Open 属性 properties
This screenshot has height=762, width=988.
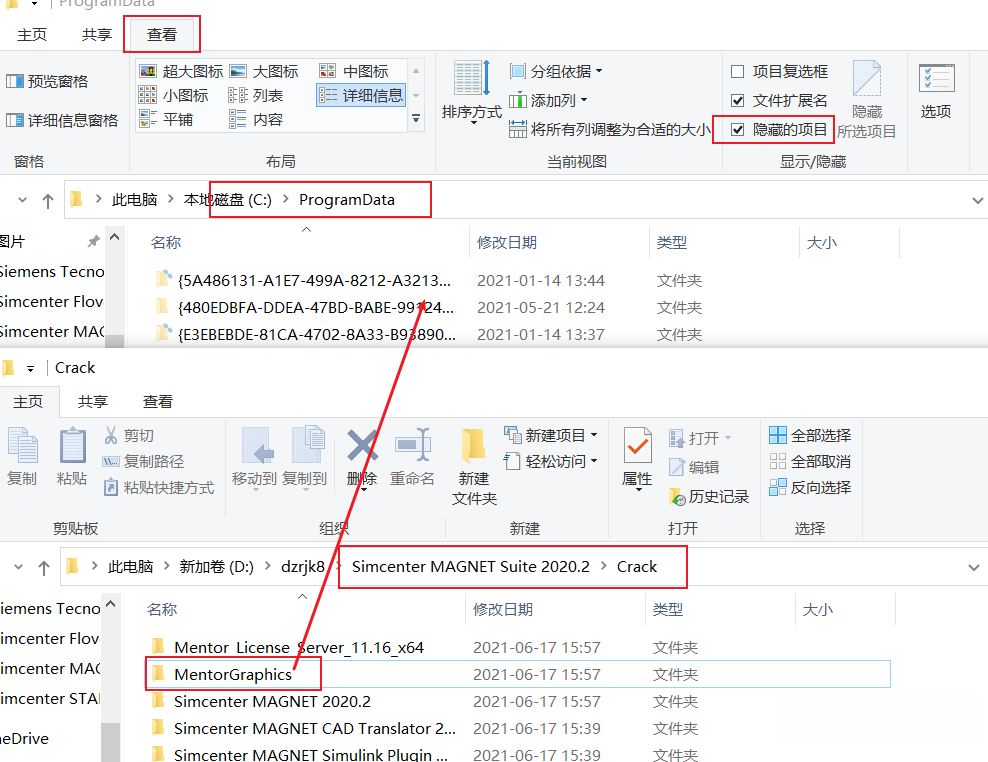pos(637,458)
